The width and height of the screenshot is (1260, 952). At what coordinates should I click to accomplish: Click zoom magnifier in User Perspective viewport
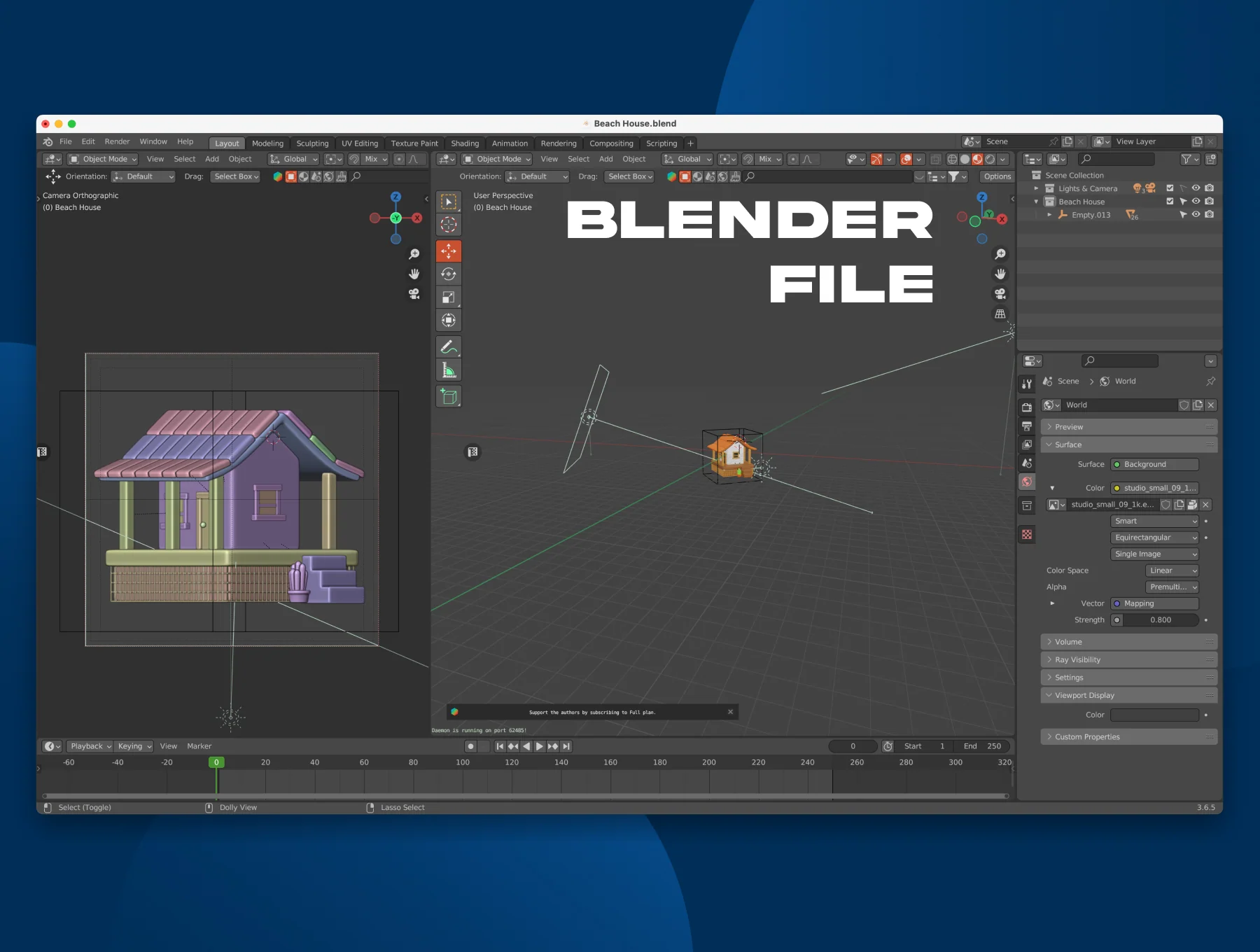coord(1000,254)
